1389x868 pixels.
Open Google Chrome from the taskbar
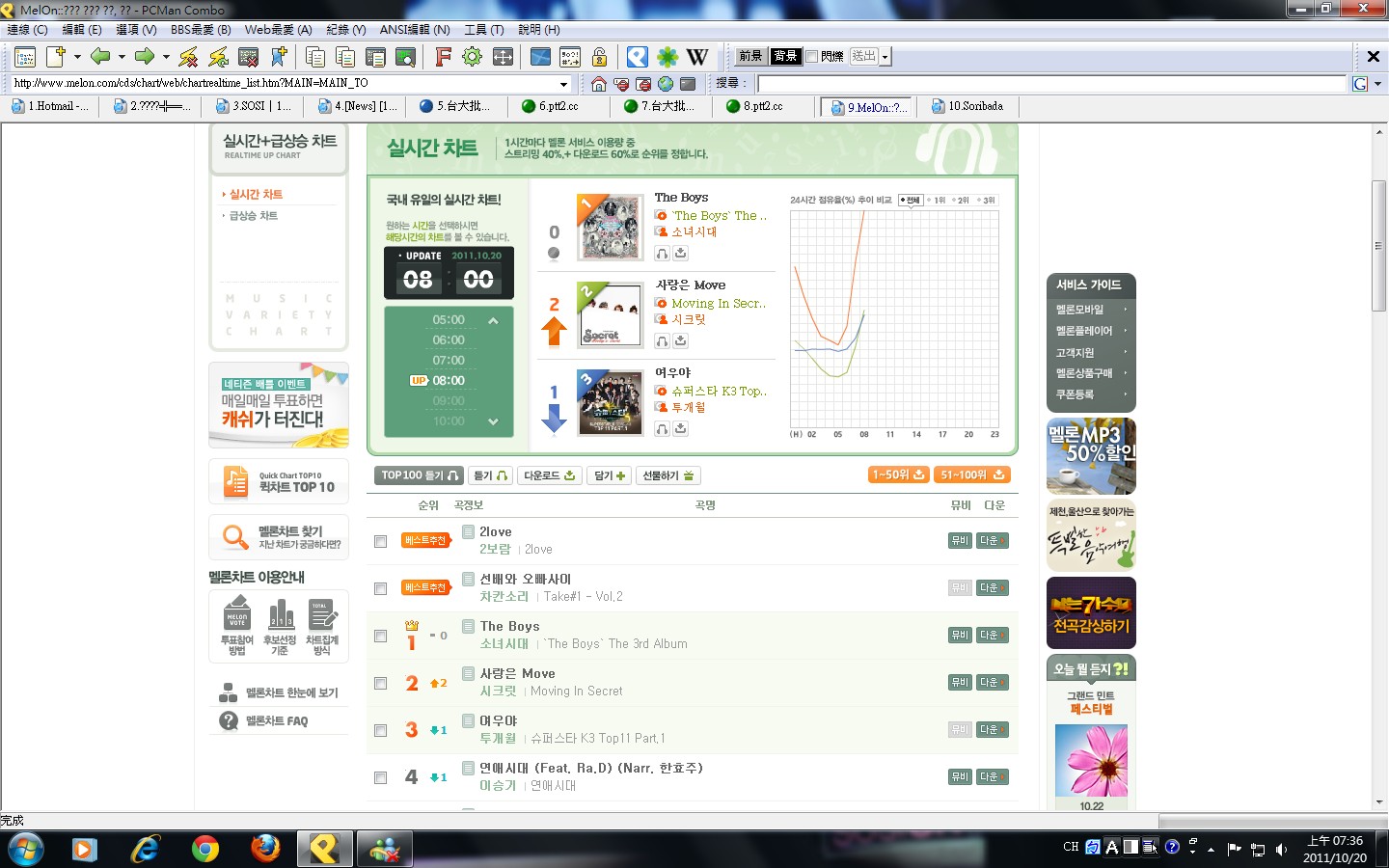pyautogui.click(x=205, y=849)
